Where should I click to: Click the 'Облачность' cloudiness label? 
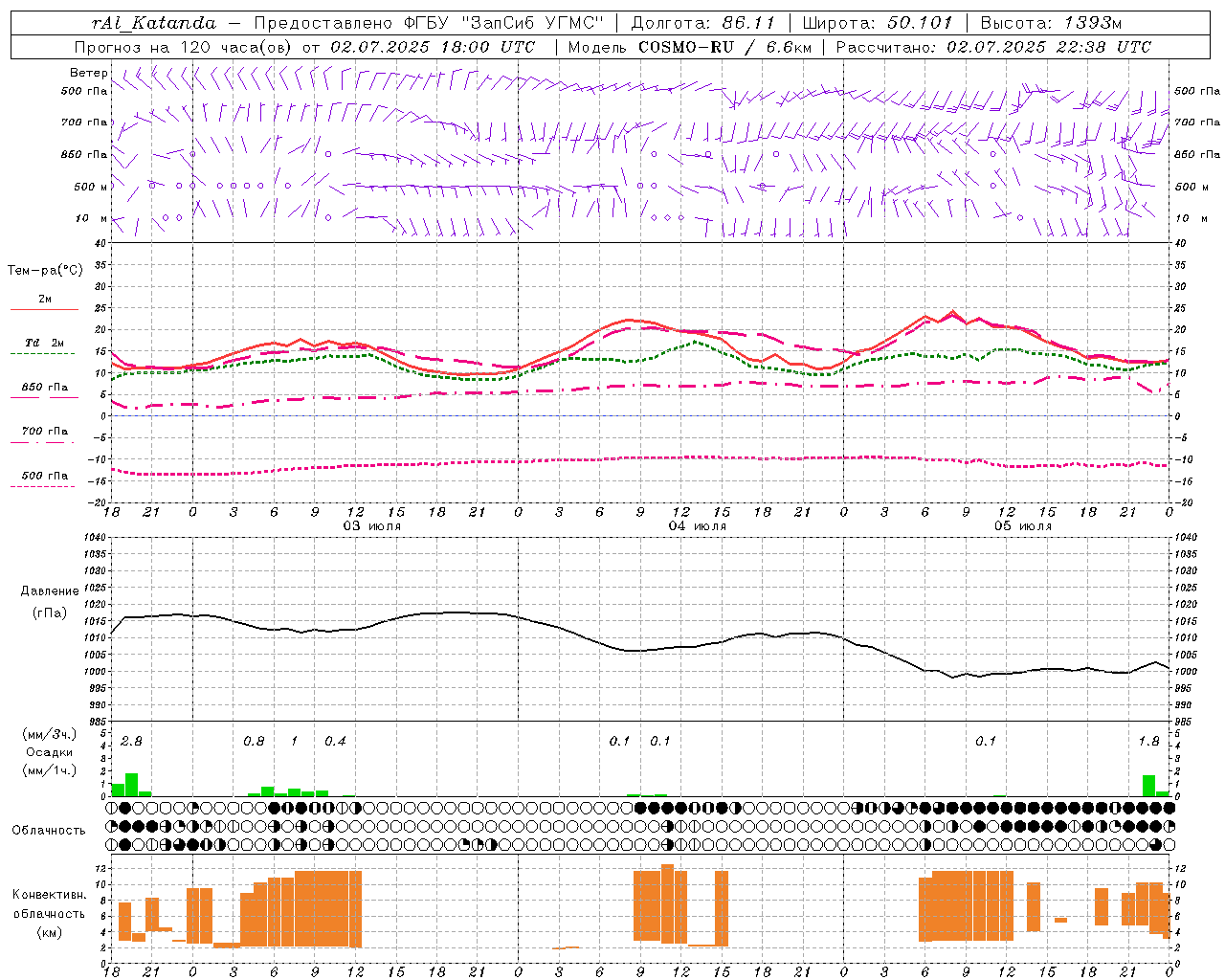coord(49,830)
